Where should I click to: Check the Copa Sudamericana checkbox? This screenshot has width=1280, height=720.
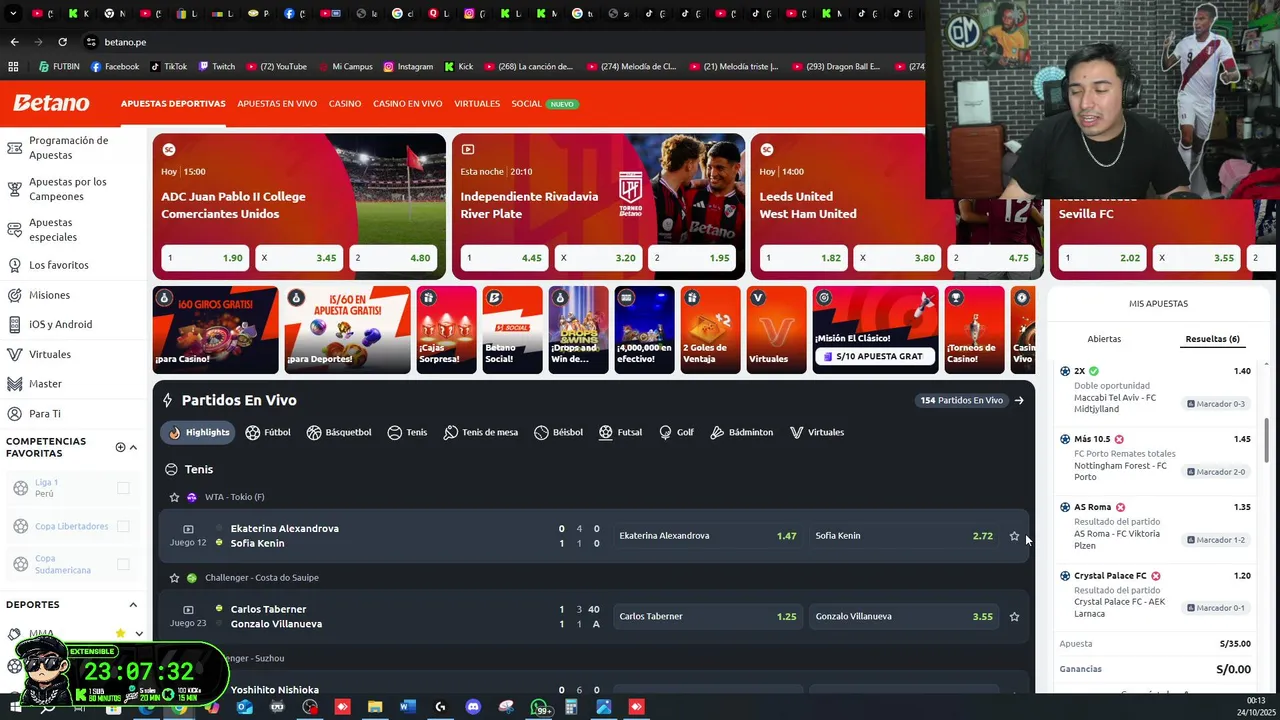pyautogui.click(x=123, y=564)
